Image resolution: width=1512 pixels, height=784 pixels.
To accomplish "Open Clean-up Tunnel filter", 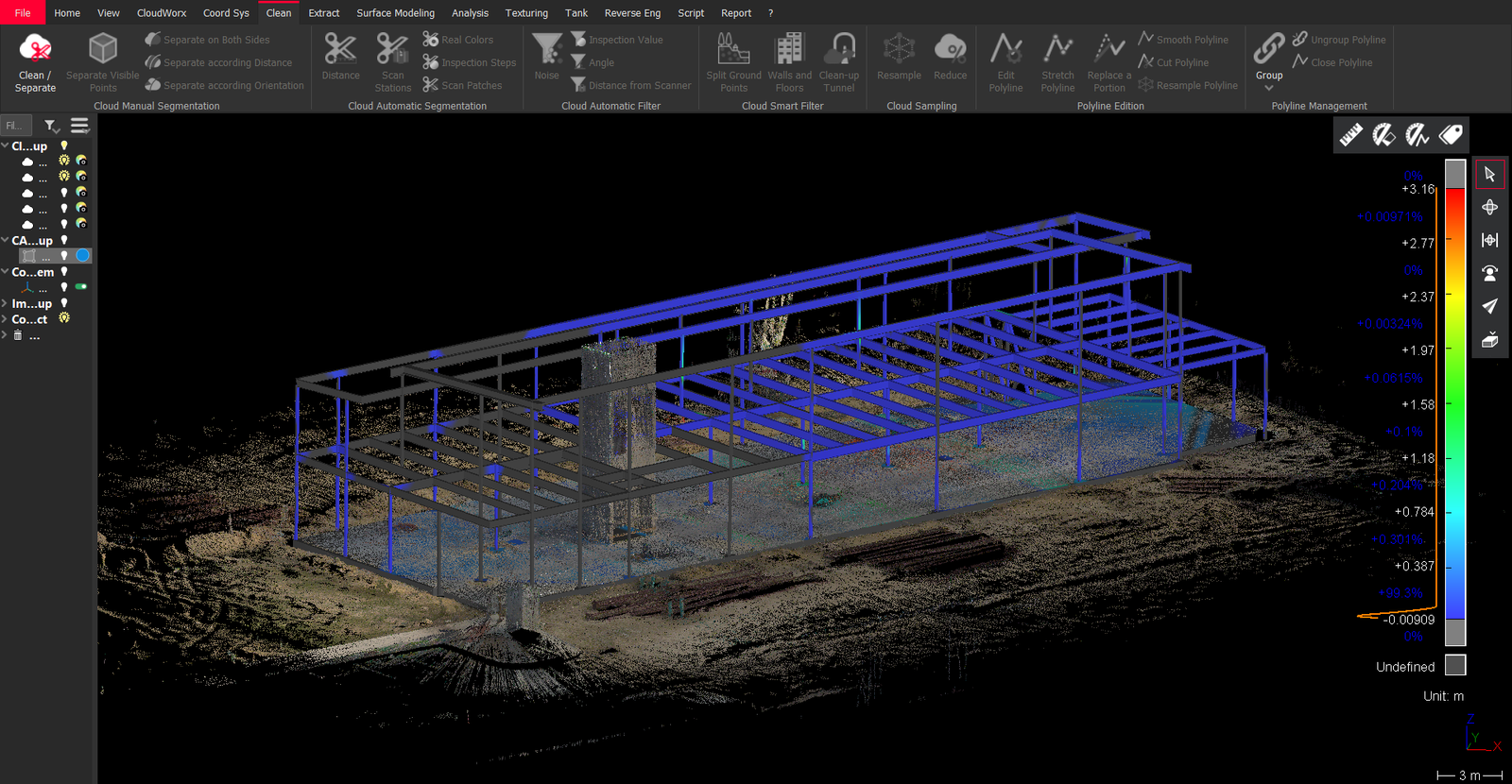I will [x=839, y=62].
